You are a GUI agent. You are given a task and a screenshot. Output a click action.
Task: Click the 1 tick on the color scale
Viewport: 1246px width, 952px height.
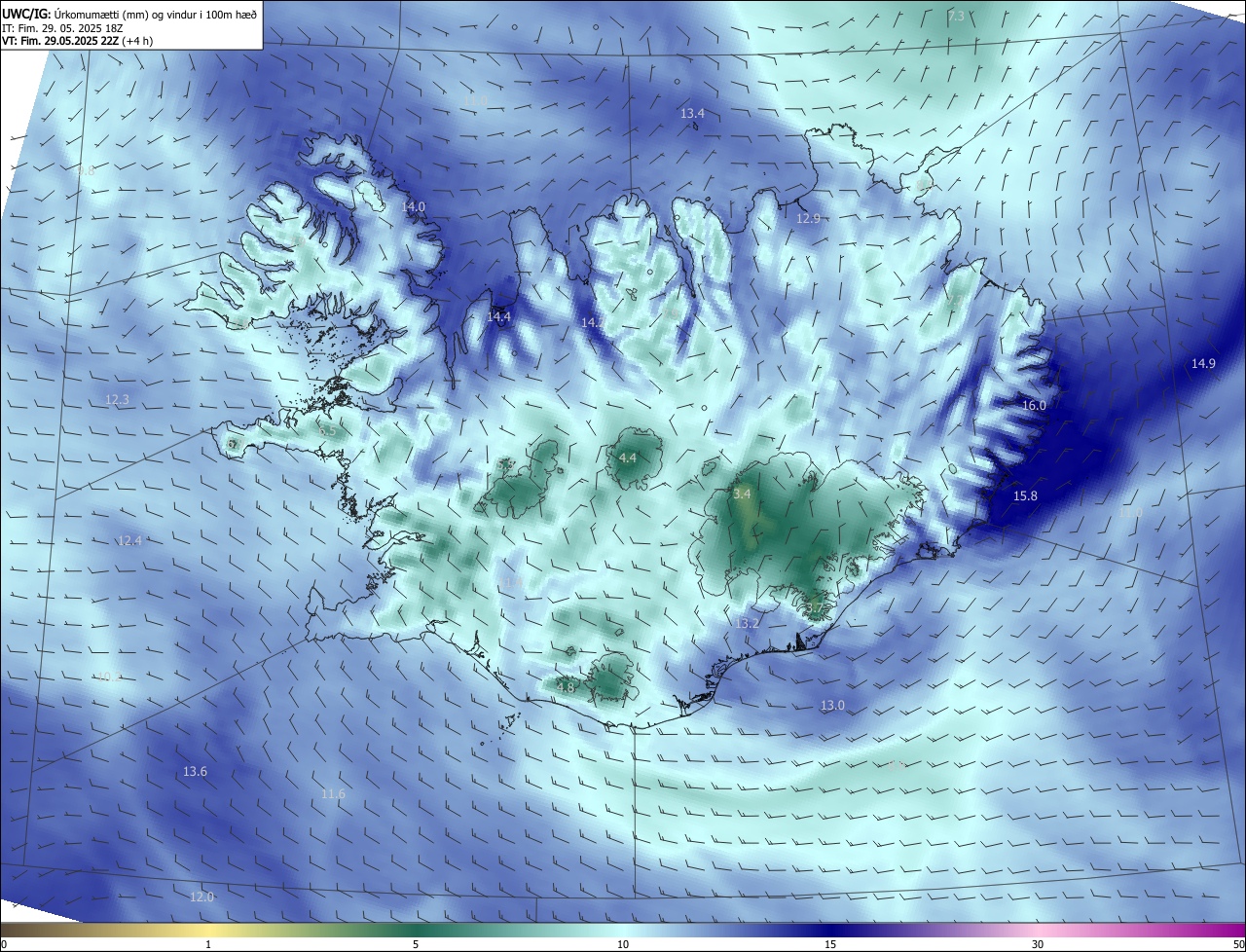[x=208, y=944]
